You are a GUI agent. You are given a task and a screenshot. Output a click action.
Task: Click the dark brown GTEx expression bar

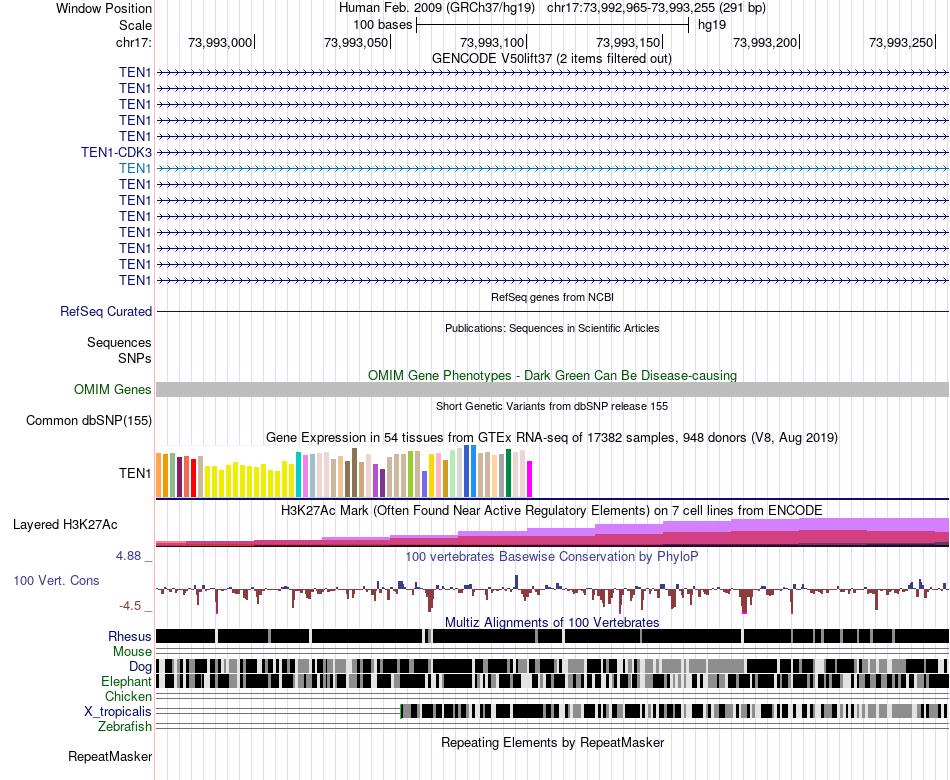(x=354, y=473)
